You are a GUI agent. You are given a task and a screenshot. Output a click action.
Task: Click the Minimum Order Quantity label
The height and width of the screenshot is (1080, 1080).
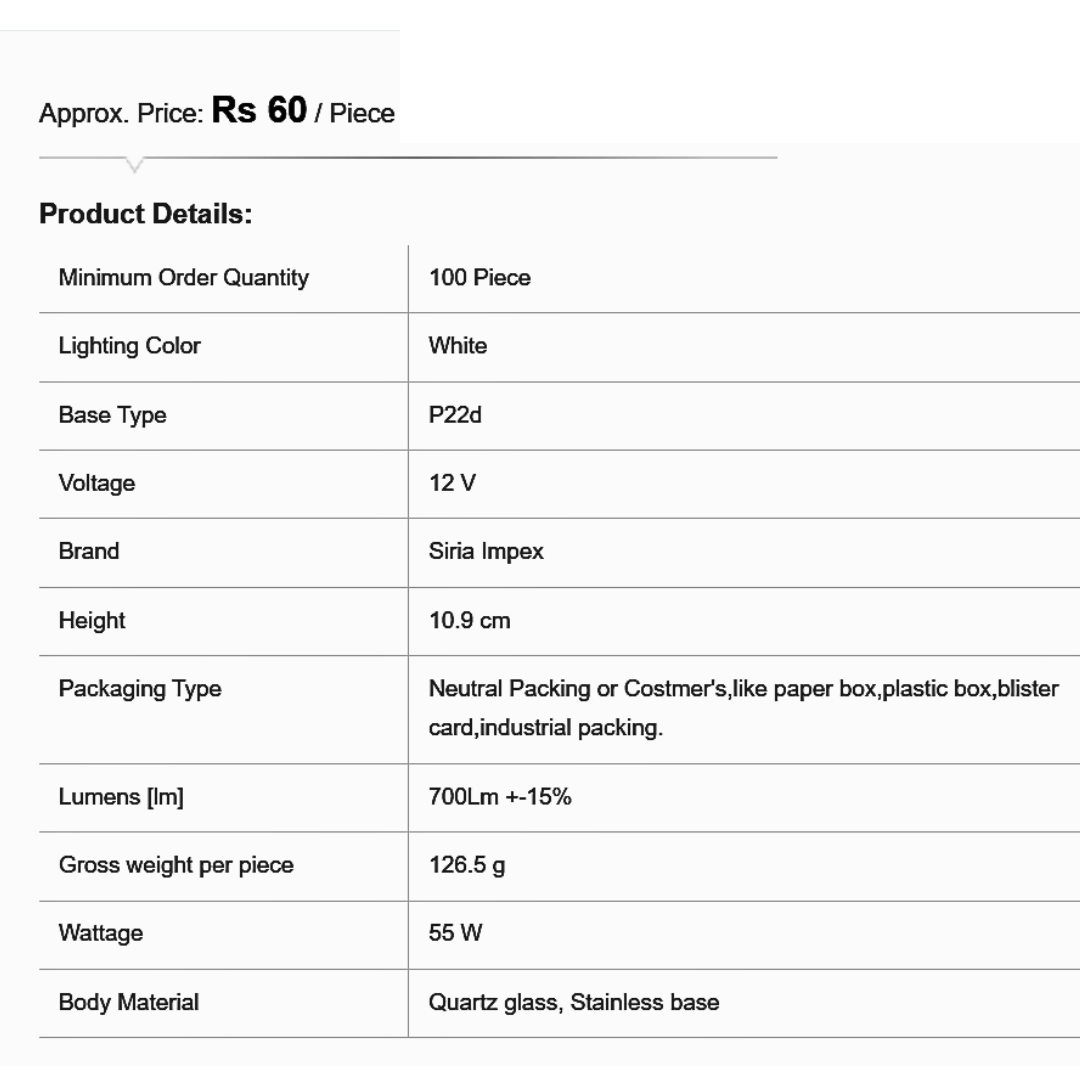point(183,278)
